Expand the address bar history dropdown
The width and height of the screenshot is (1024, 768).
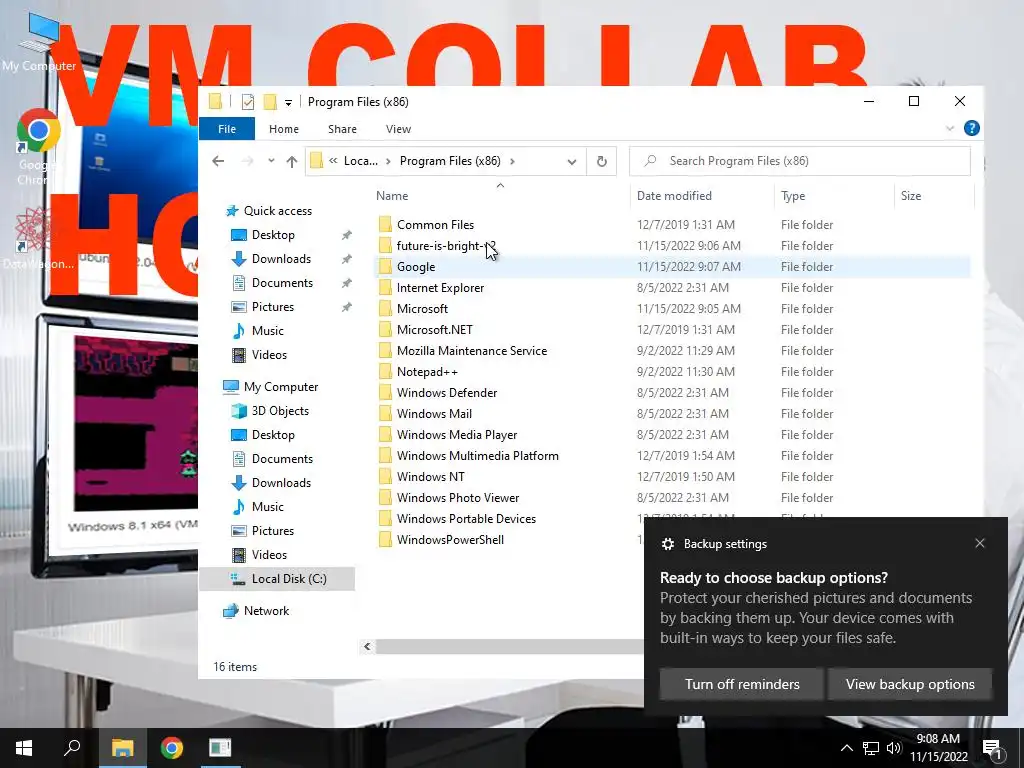pyautogui.click(x=571, y=161)
